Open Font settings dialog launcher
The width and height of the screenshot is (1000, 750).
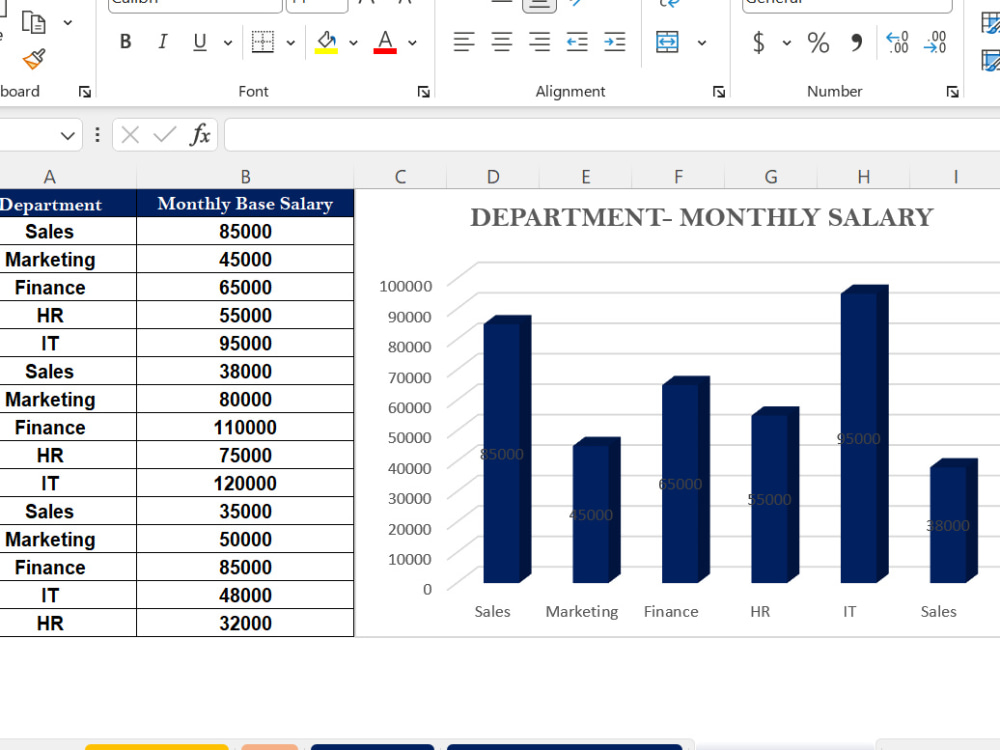coord(423,92)
